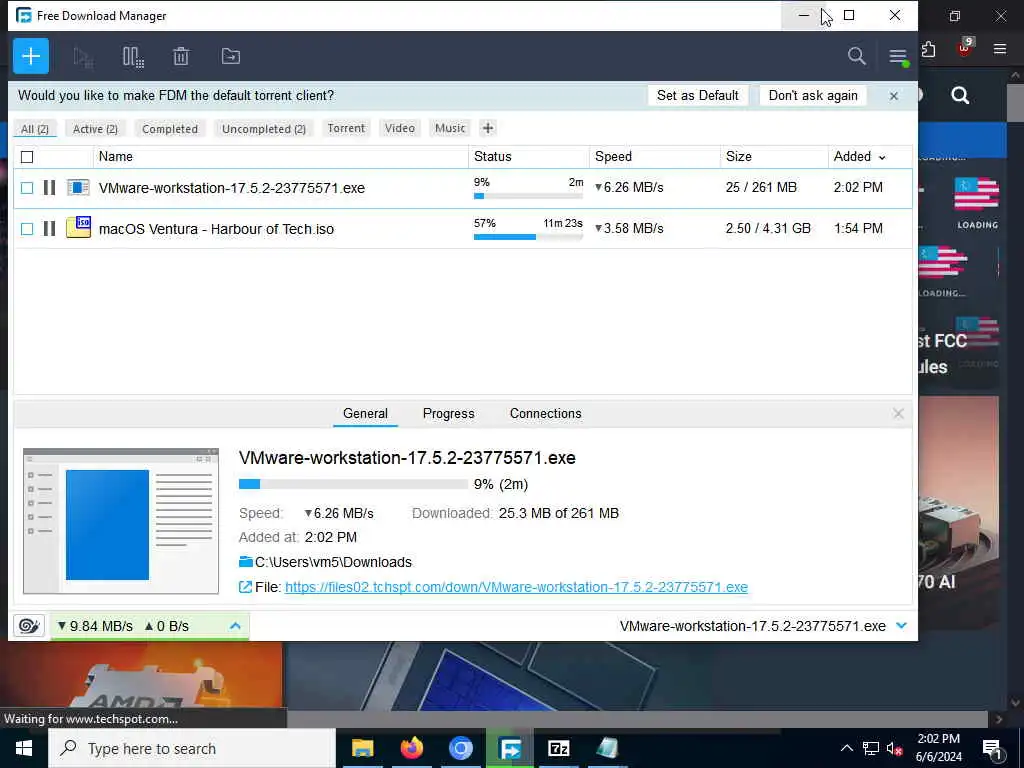The height and width of the screenshot is (768, 1024).
Task: Open 7-Zip from the taskbar
Action: coord(559,748)
